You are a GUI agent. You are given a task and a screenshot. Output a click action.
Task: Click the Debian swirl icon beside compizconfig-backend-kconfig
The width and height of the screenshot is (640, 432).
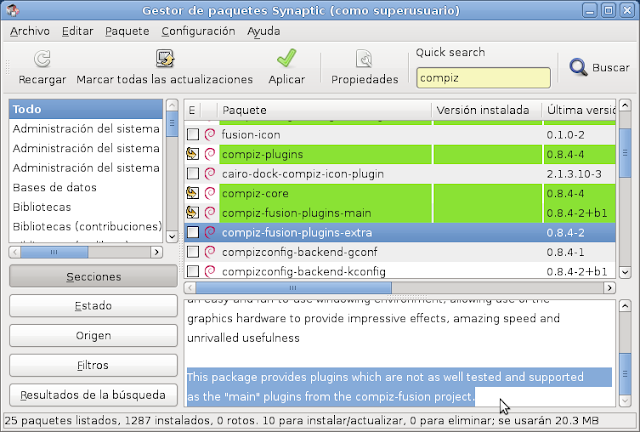210,271
